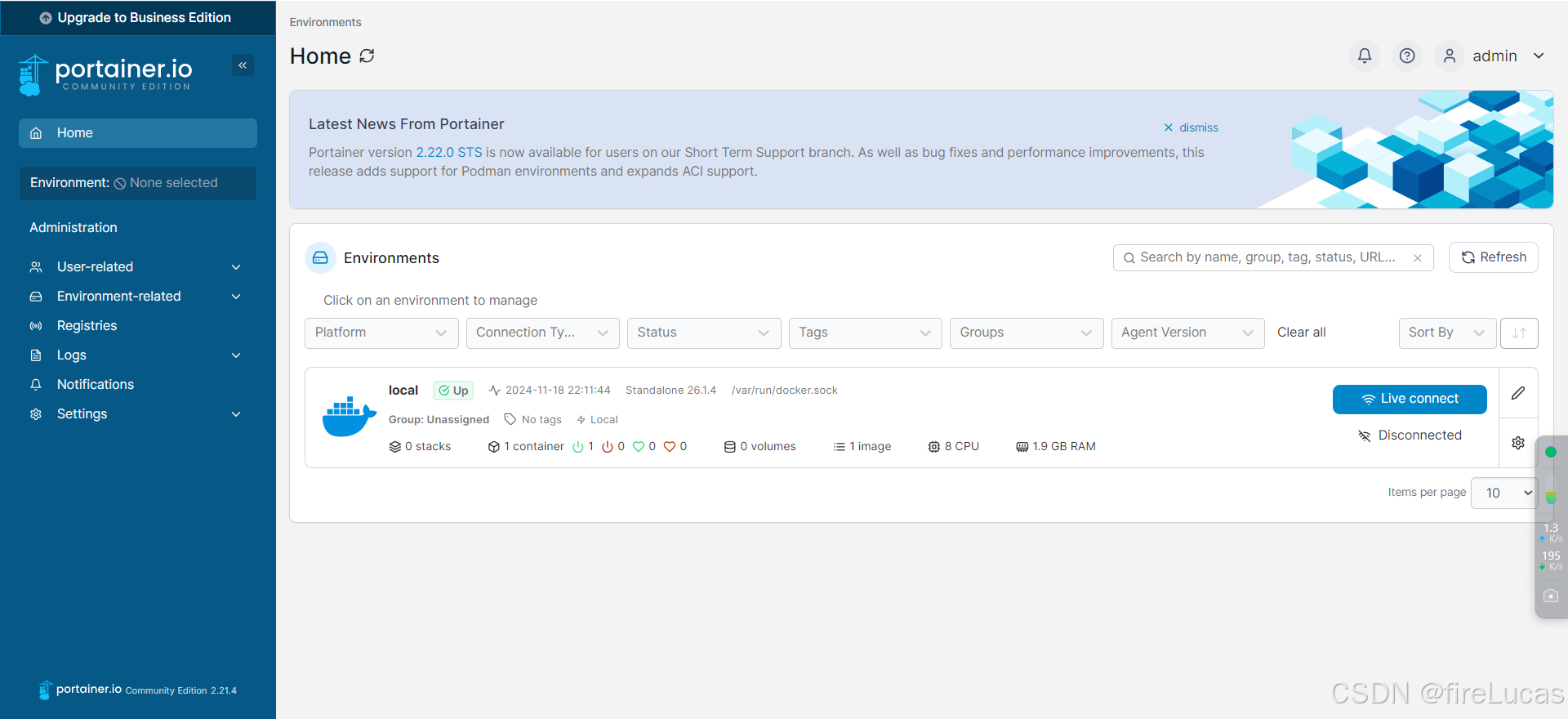Click Environment: None selected indicator
The image size is (1568, 719).
[x=137, y=183]
